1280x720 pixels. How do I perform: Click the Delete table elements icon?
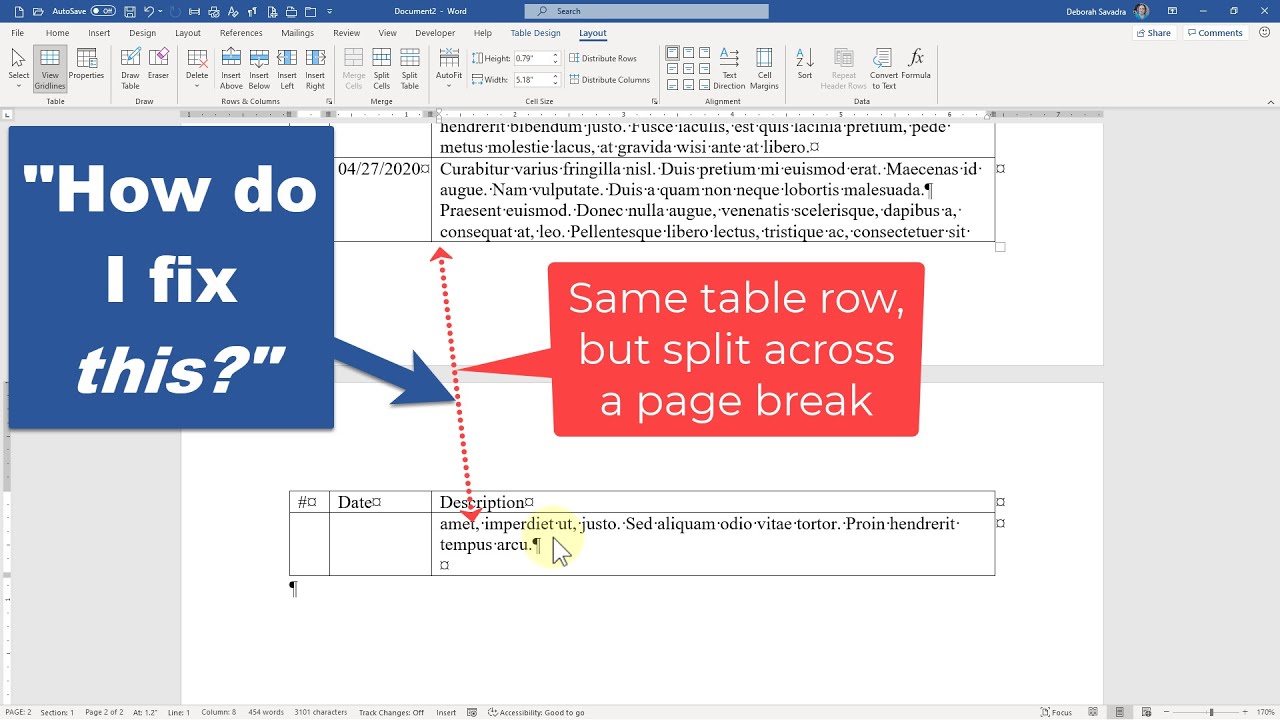tap(197, 58)
